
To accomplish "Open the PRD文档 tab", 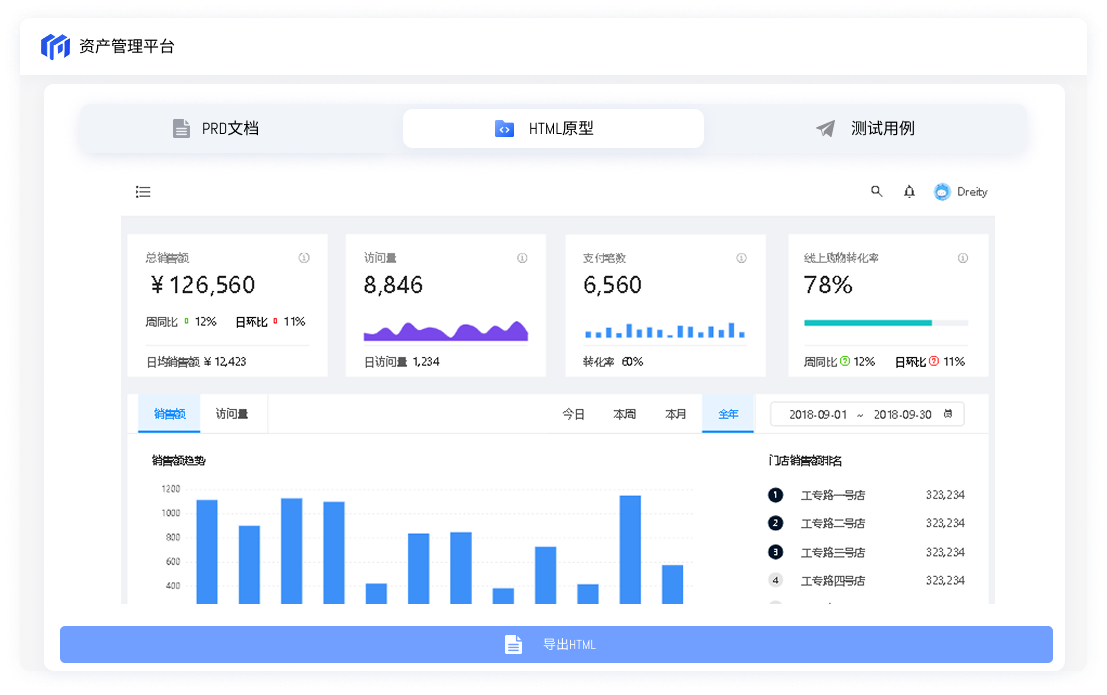I will click(x=215, y=129).
